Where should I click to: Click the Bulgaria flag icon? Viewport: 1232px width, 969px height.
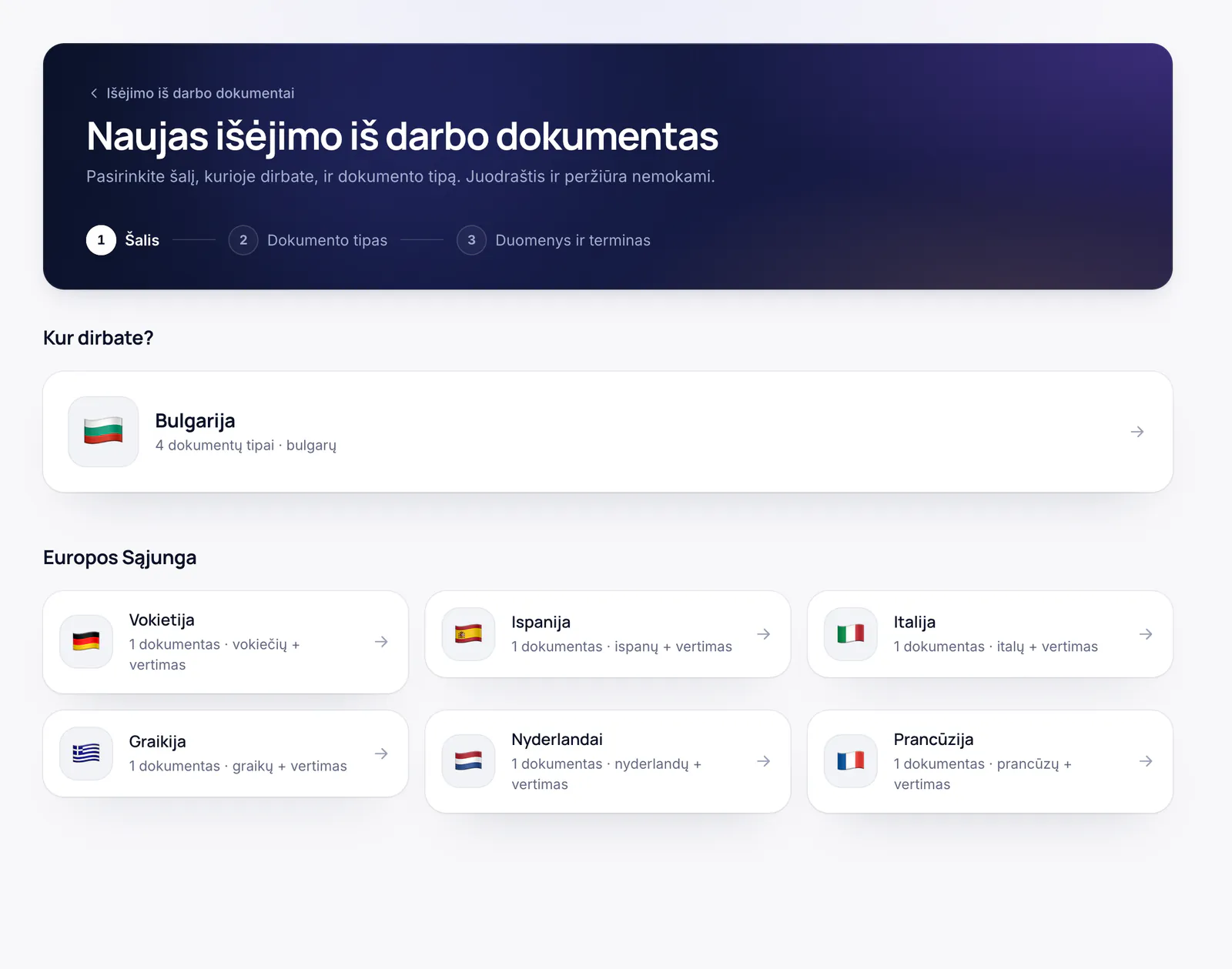coord(103,432)
